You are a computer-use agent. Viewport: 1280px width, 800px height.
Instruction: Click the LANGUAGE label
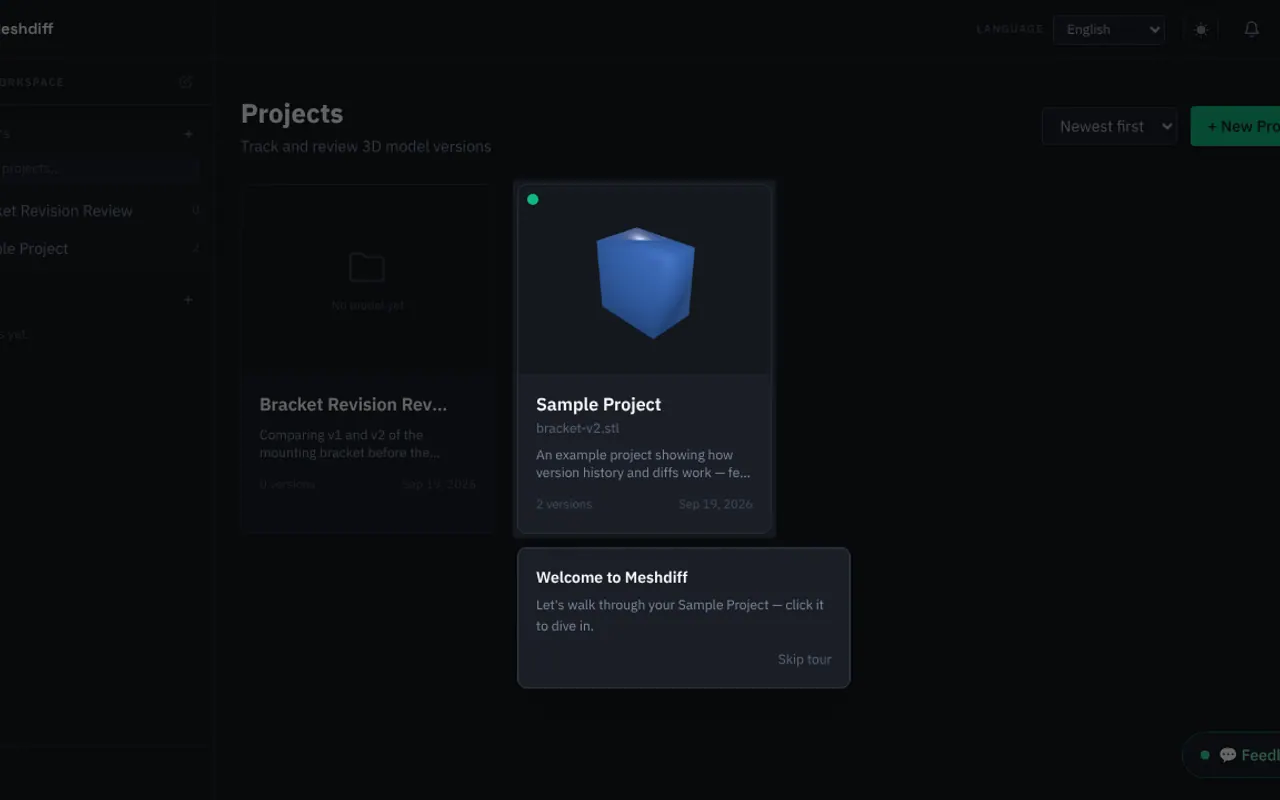point(1010,29)
